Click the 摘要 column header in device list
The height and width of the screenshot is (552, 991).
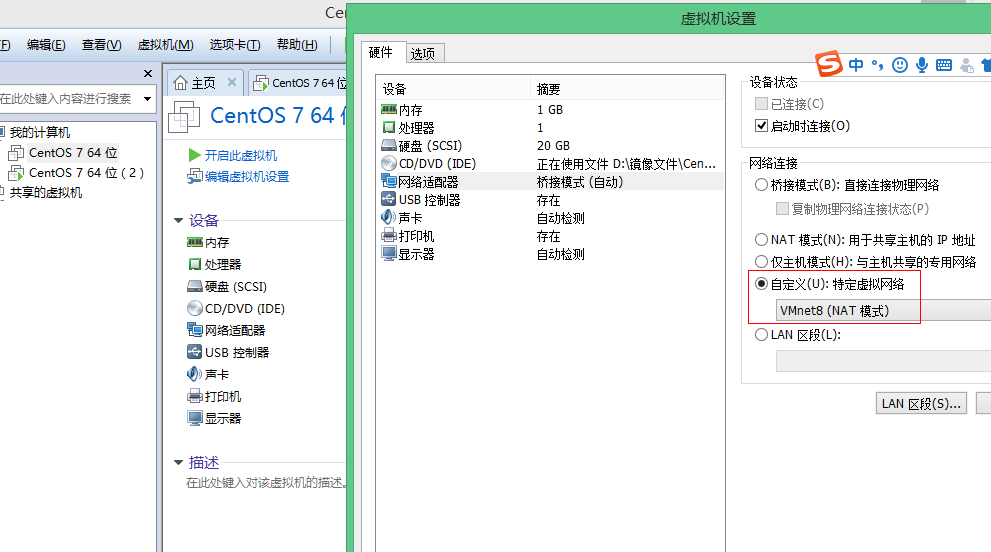coord(548,89)
